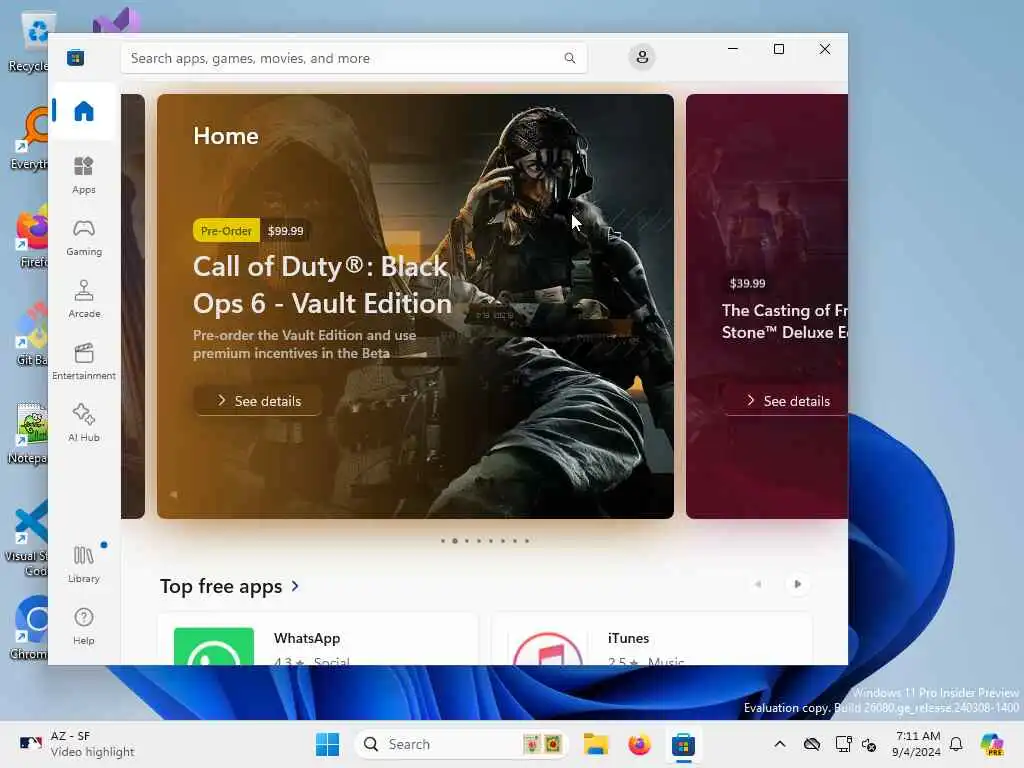Open the Firefox desktop shortcut

click(x=31, y=236)
